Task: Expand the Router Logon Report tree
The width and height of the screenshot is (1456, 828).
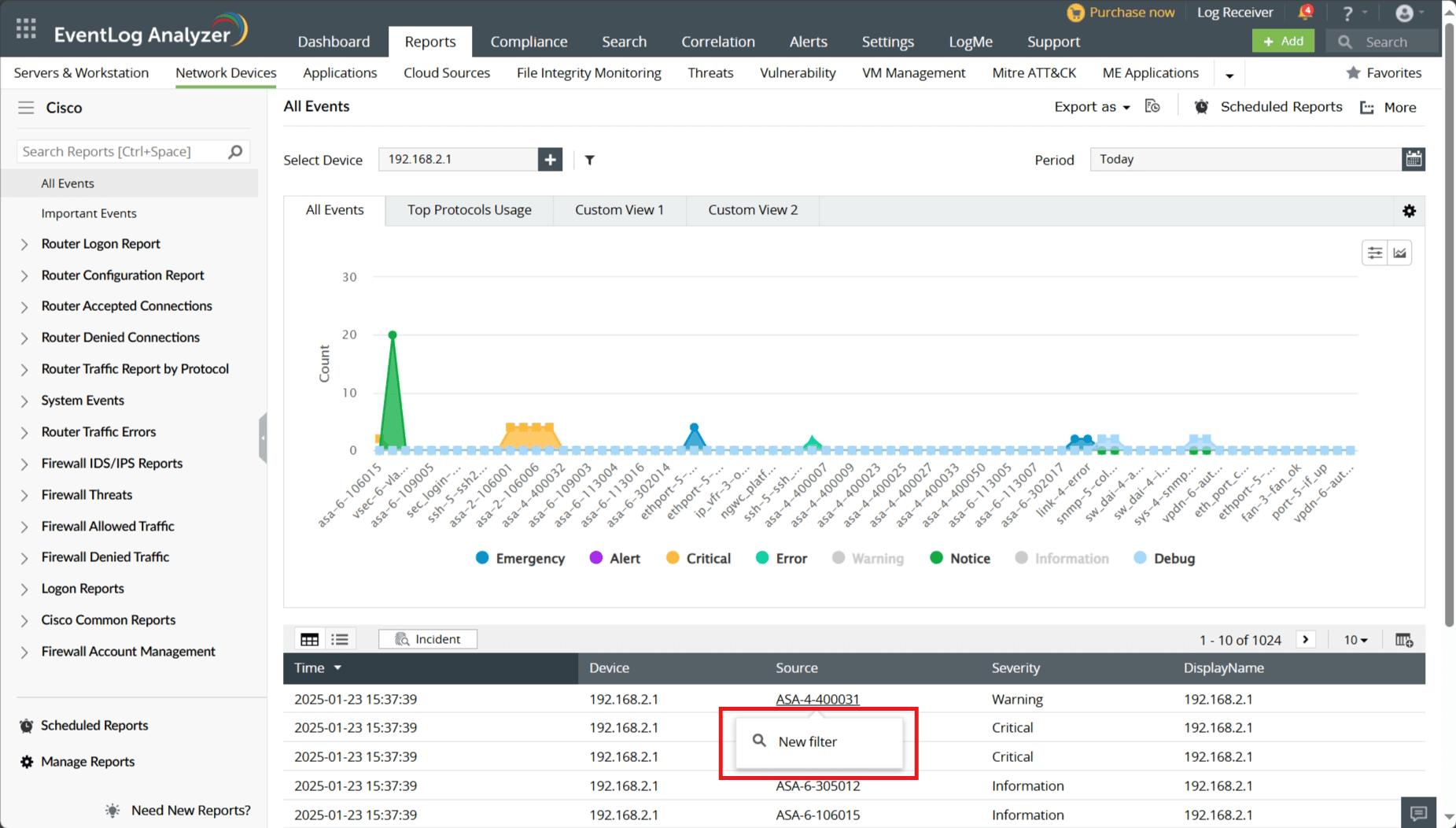Action: tap(24, 245)
